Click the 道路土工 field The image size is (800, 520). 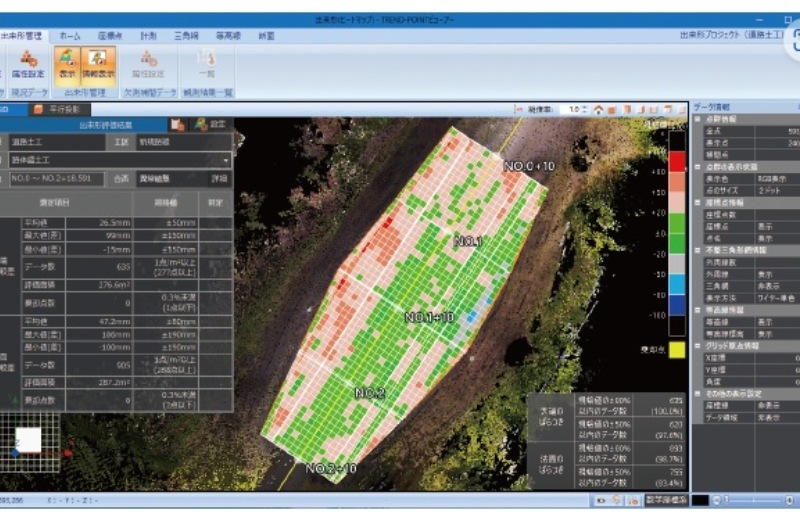[x=56, y=142]
